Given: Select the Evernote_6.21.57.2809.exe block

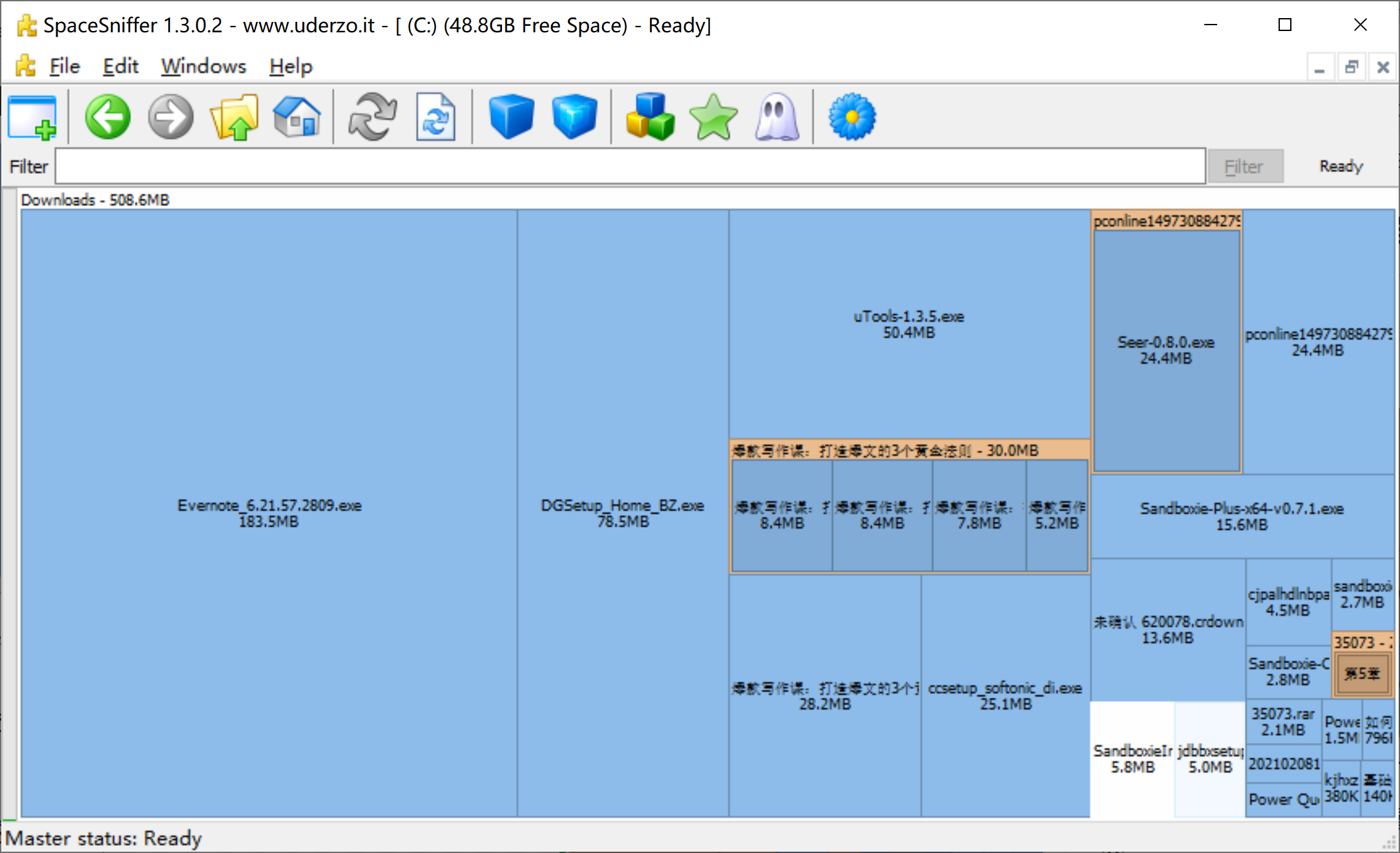Looking at the screenshot, I should point(269,513).
